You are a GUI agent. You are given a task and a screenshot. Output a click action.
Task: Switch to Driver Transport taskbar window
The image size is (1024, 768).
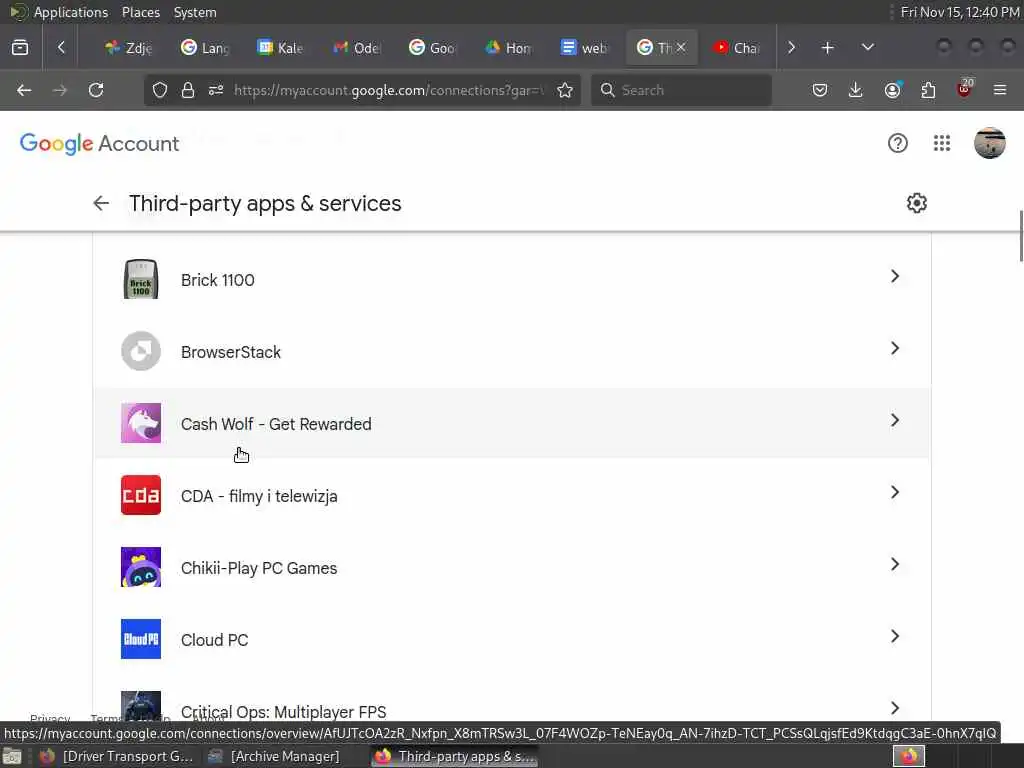pos(116,756)
